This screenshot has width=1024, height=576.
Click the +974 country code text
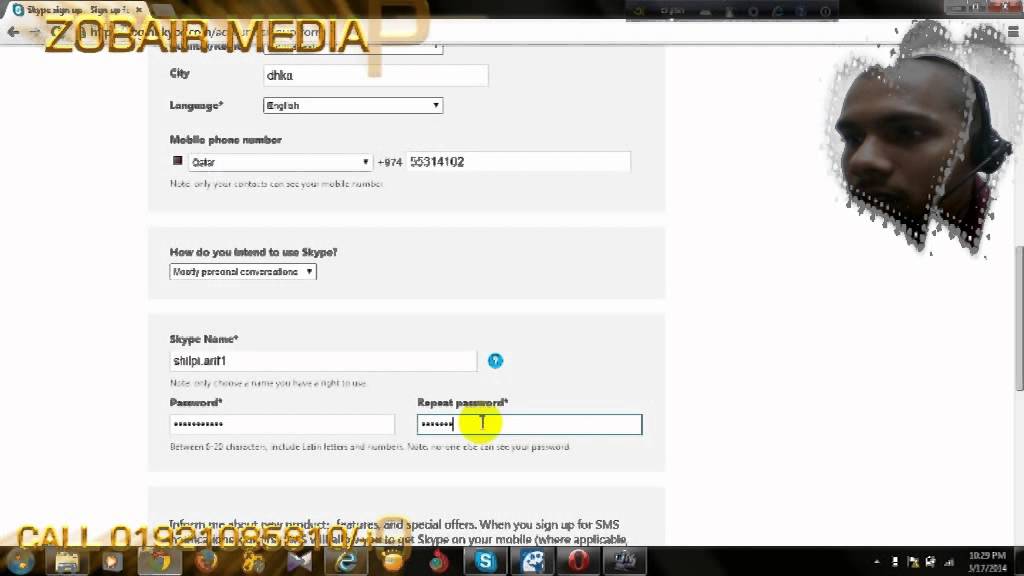(390, 162)
